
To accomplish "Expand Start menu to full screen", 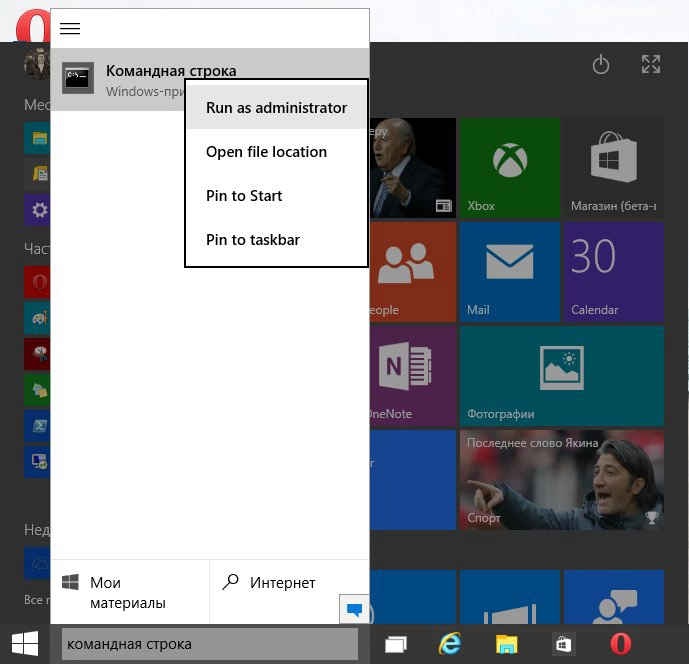I will [x=651, y=66].
